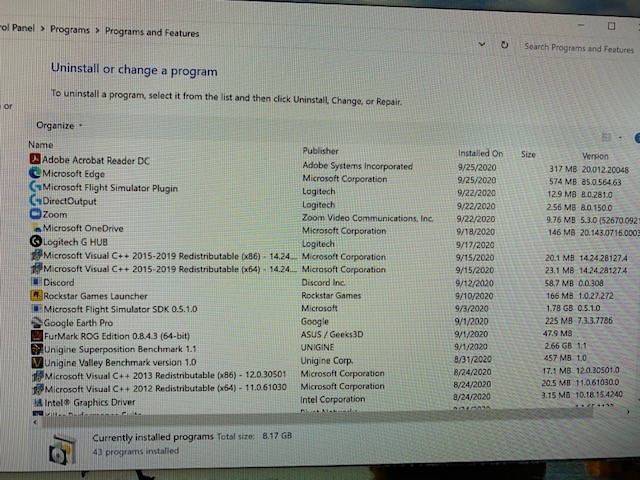Screen dimensions: 640x480
Task: Open the view options dropdown arrow
Action: click(620, 138)
